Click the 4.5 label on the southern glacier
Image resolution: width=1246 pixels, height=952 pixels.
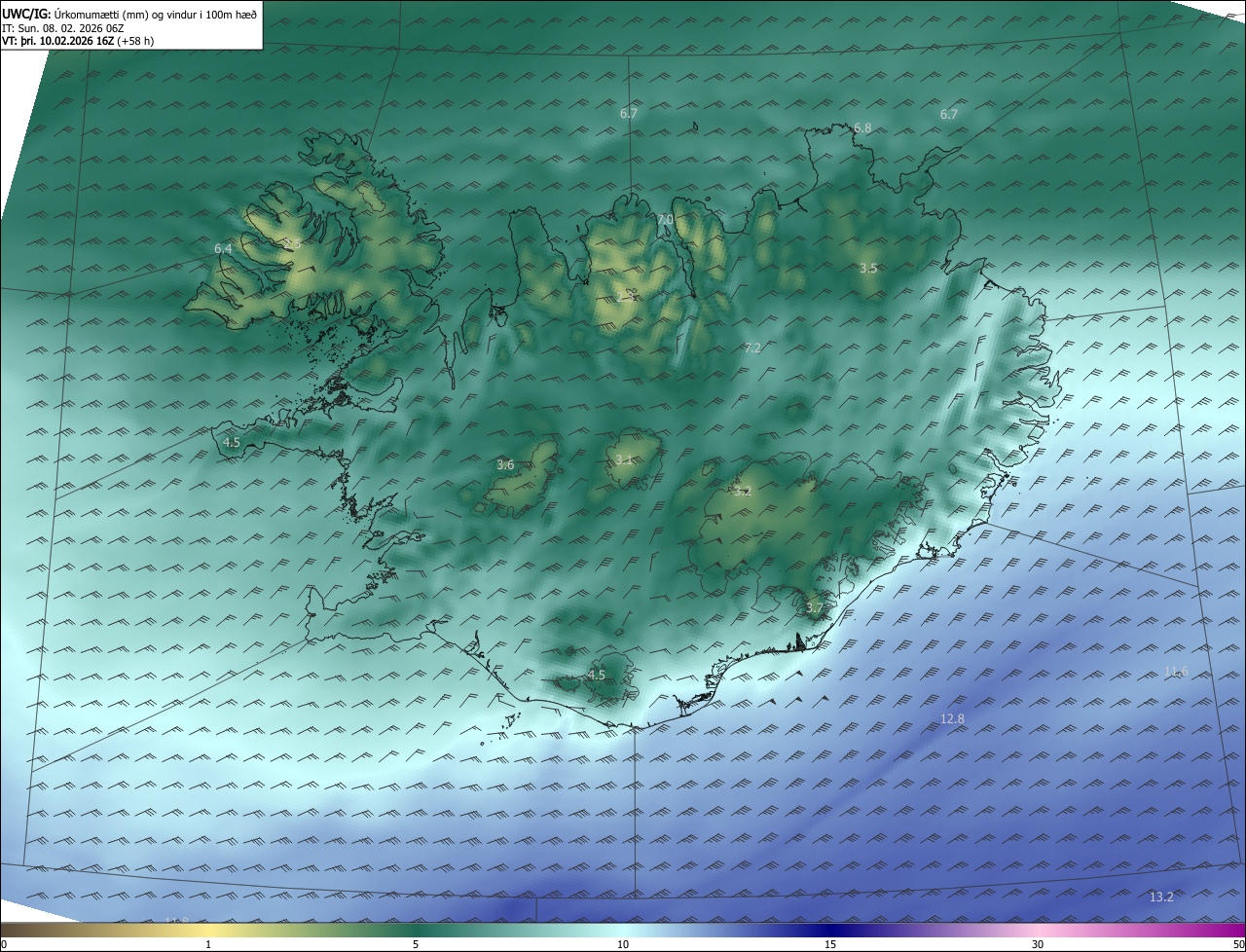597,675
